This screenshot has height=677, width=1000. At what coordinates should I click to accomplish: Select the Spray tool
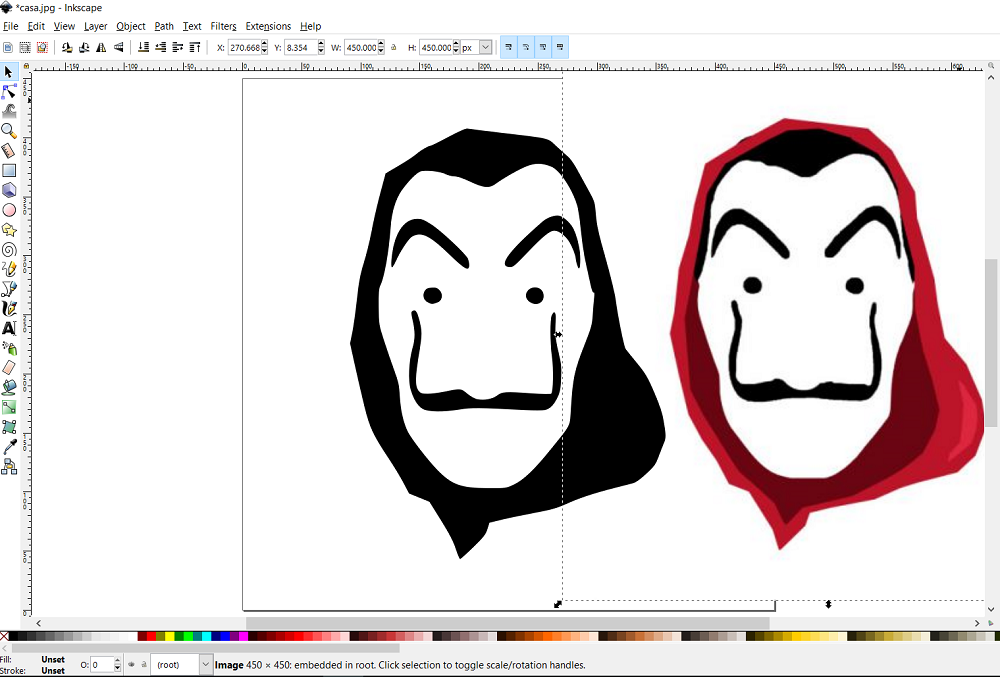coord(9,348)
